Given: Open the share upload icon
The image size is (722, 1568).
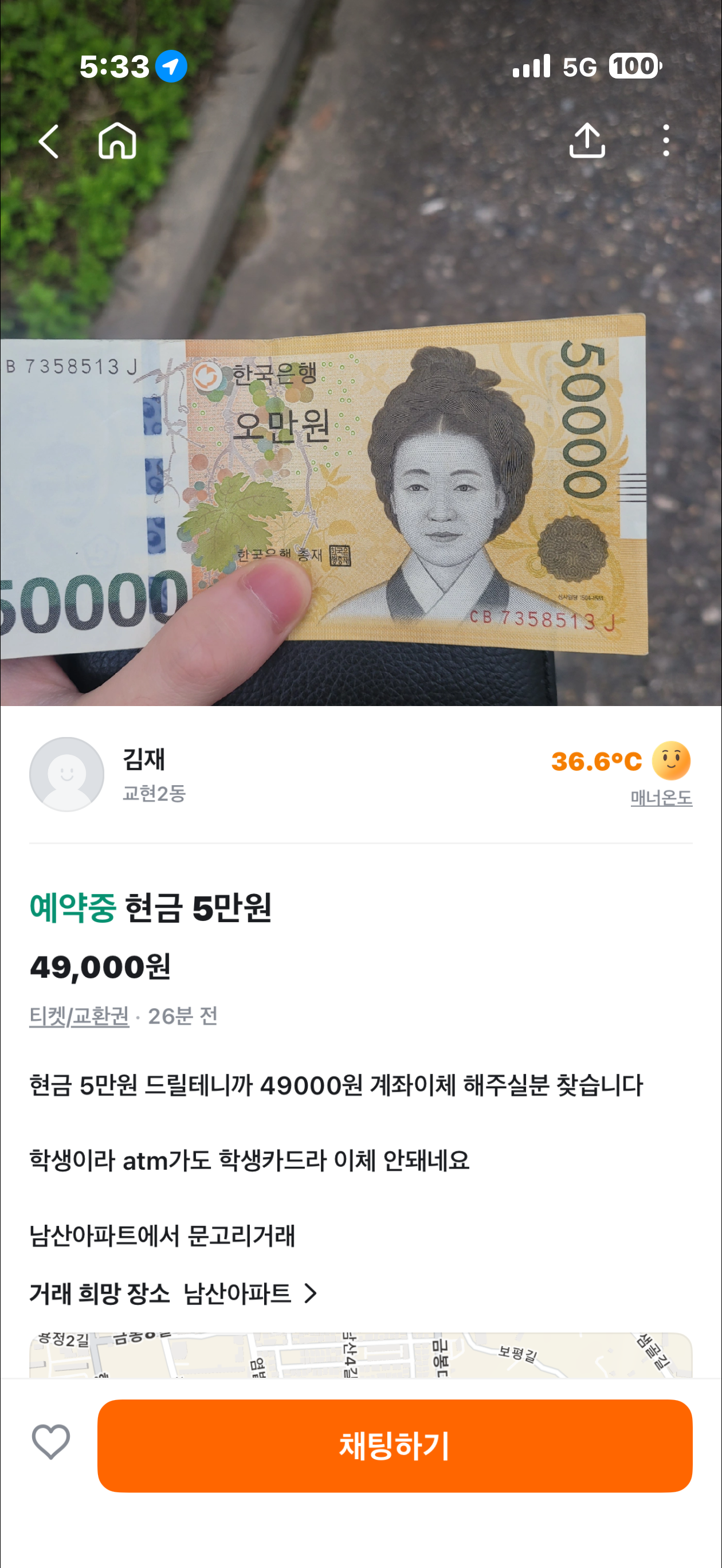Looking at the screenshot, I should (x=587, y=140).
